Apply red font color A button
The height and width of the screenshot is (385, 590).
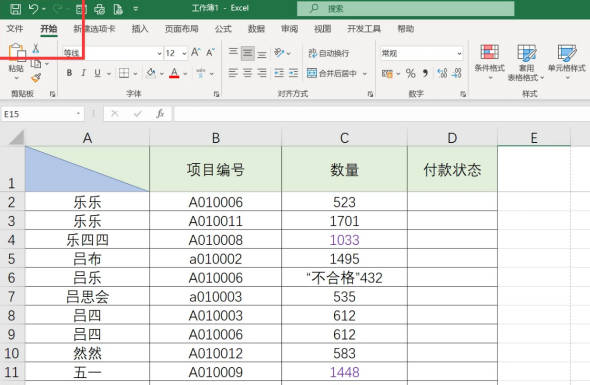174,73
